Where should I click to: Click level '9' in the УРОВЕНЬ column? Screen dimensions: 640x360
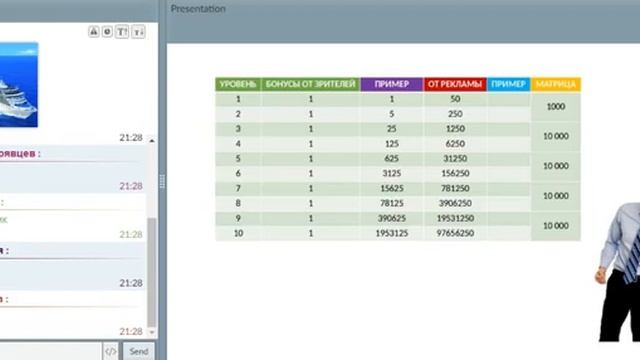pos(238,218)
